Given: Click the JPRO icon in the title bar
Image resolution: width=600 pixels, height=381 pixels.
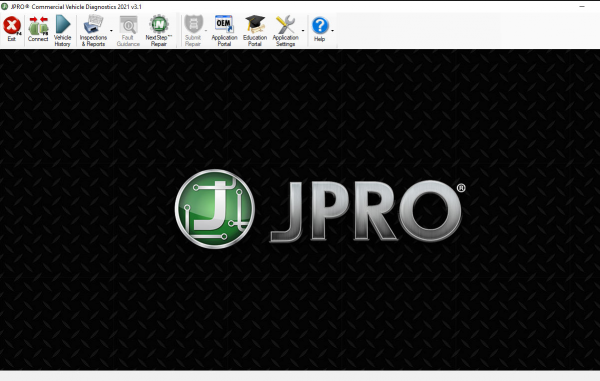Looking at the screenshot, I should click(5, 7).
